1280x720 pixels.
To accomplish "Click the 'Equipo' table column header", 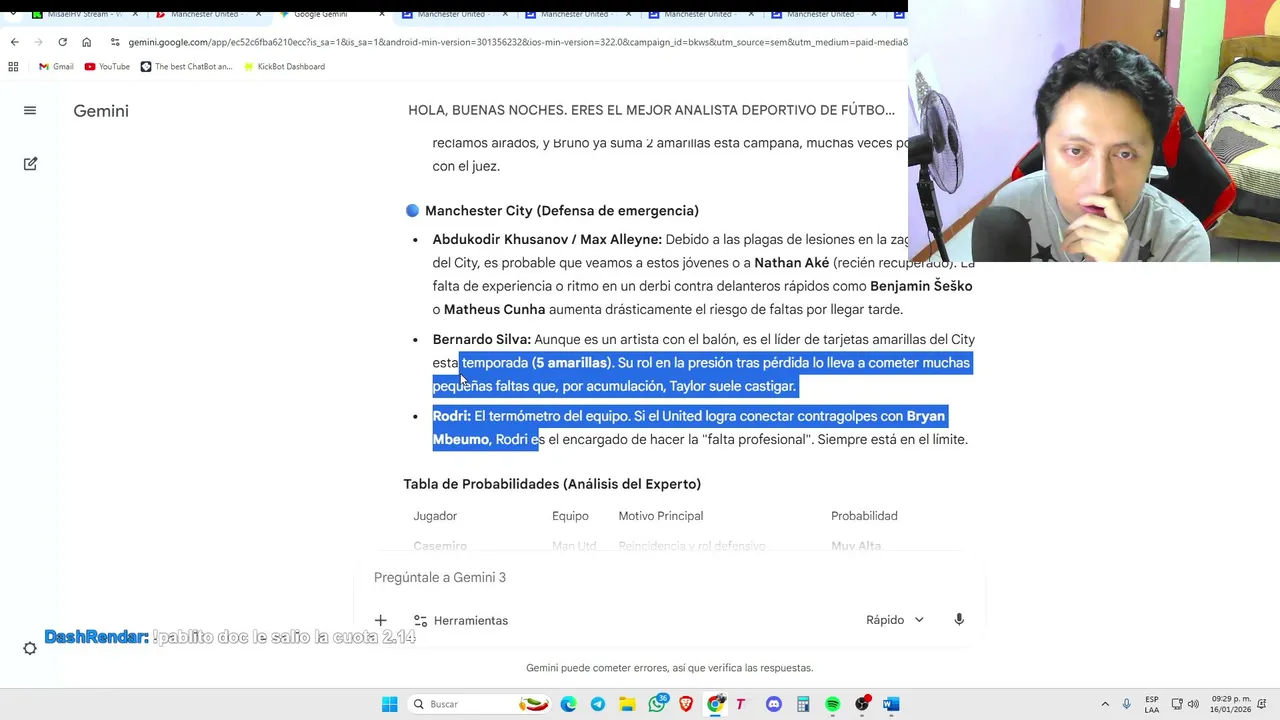I will [x=570, y=516].
